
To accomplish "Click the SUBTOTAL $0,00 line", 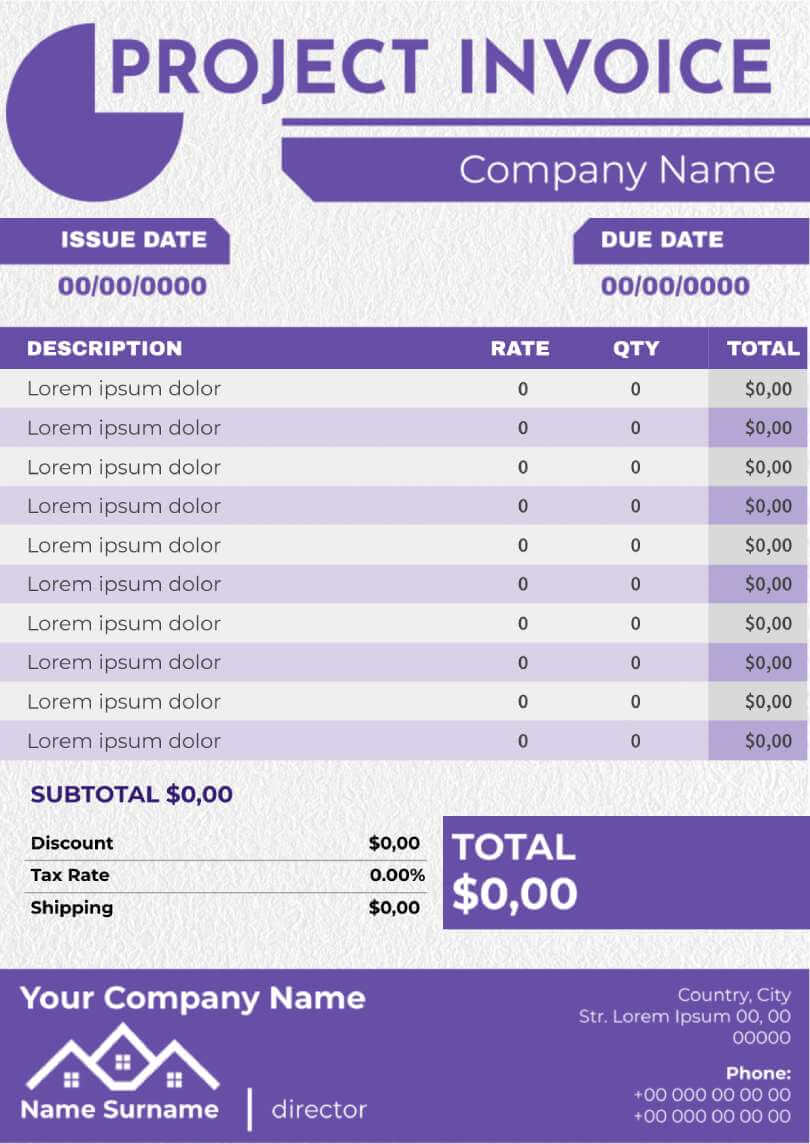I will [131, 795].
